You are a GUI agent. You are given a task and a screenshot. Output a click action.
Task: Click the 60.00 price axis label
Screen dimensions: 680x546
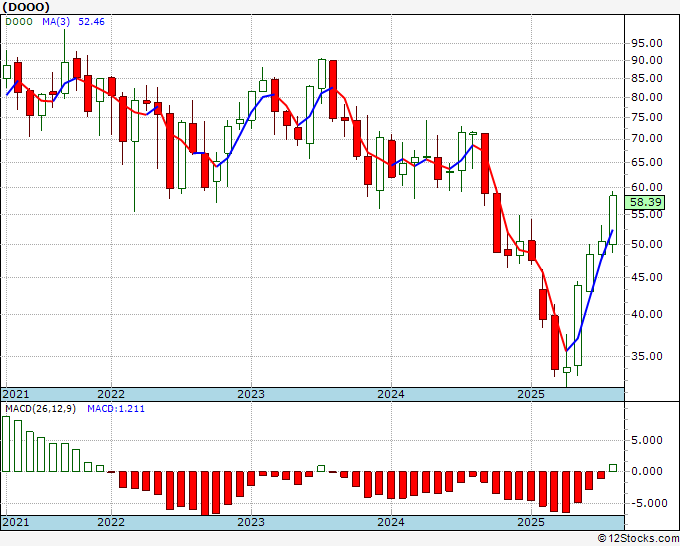click(647, 187)
